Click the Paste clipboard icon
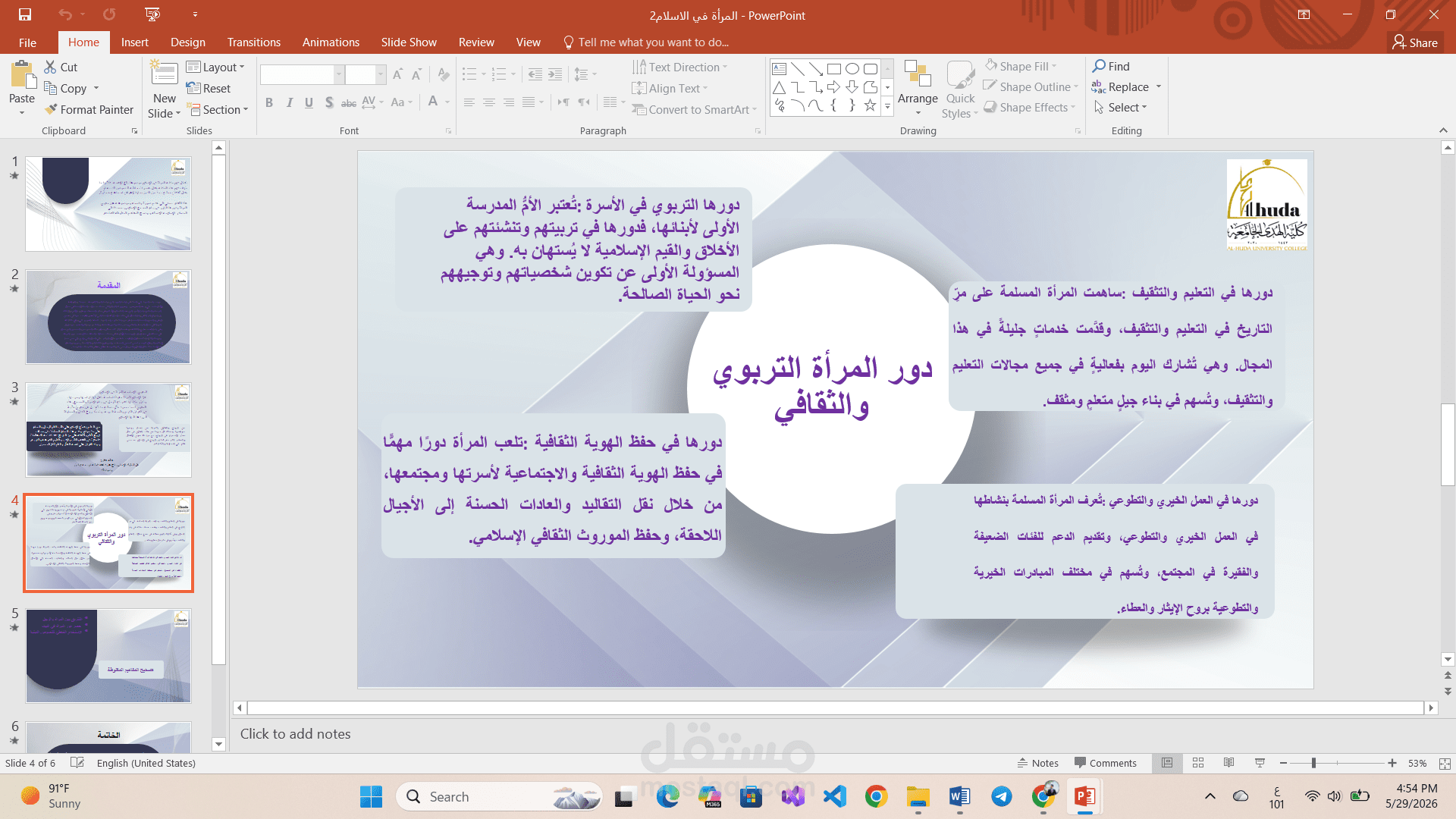This screenshot has height=819, width=1456. pyautogui.click(x=22, y=76)
